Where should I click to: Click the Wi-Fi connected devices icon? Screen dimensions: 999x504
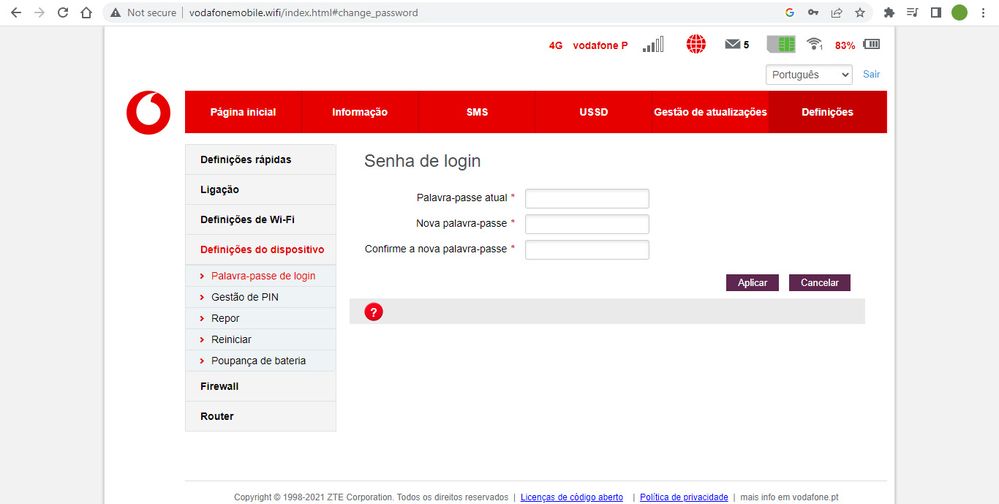pyautogui.click(x=814, y=45)
